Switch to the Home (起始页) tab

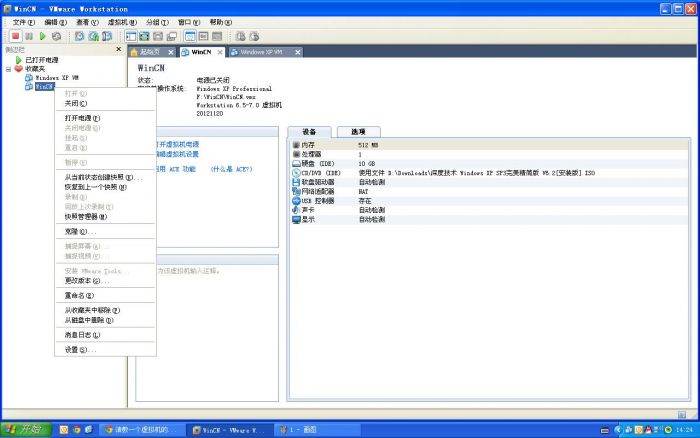(x=150, y=52)
